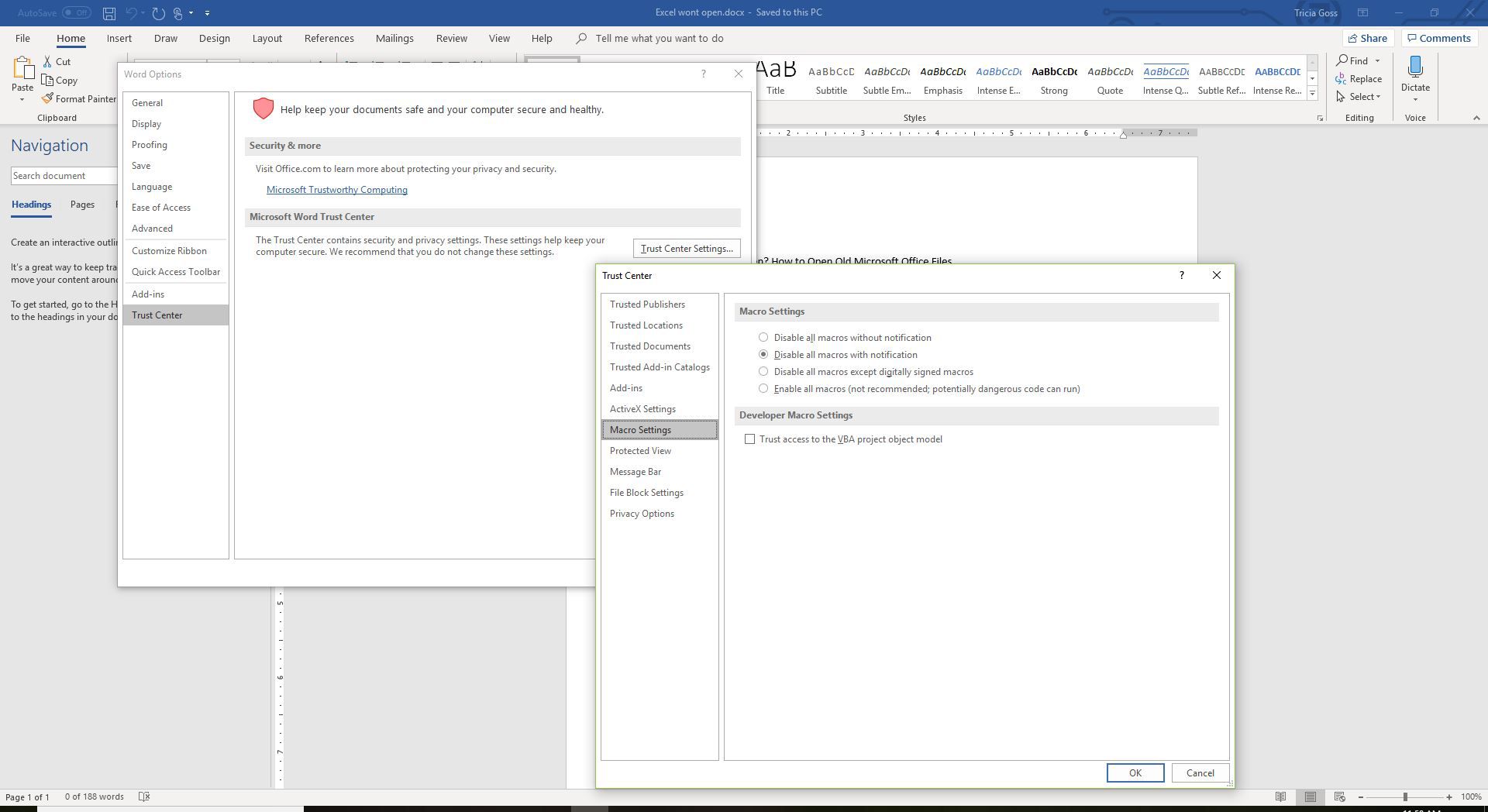
Task: Expand the Styles gallery More arrow
Action: coord(1312,94)
